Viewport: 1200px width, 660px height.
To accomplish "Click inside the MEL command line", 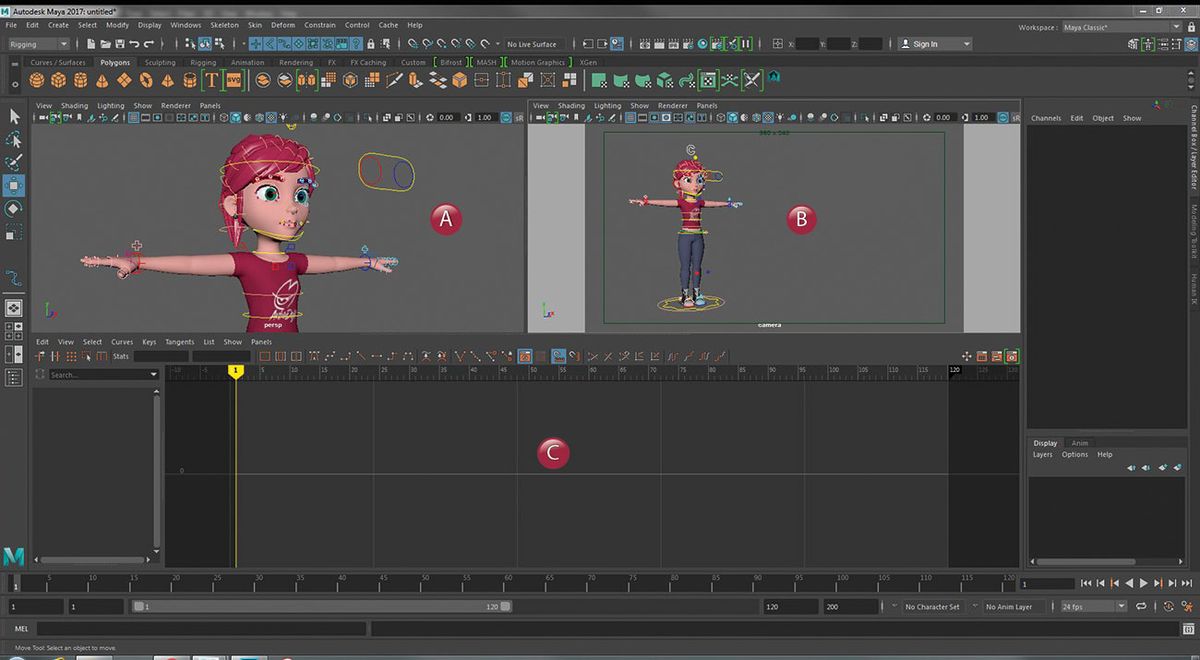I will tap(200, 628).
